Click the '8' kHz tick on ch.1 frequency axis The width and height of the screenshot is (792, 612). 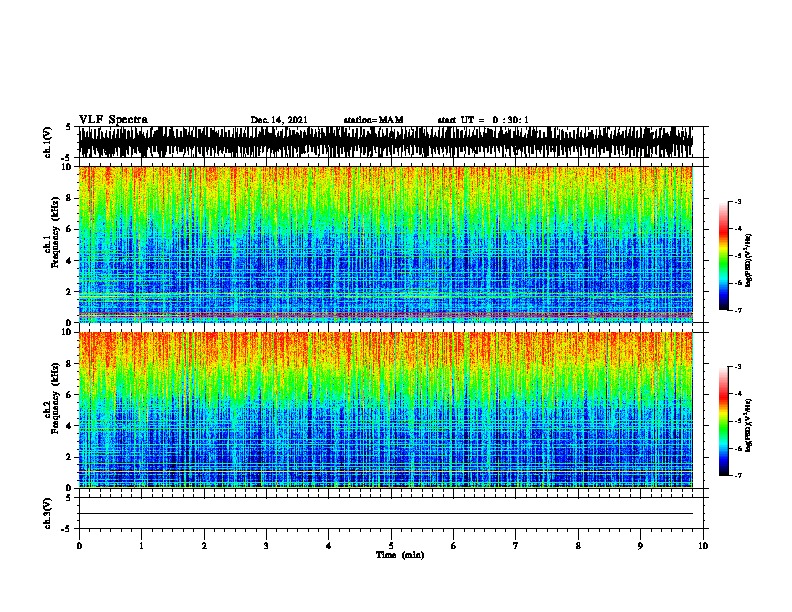(70, 198)
